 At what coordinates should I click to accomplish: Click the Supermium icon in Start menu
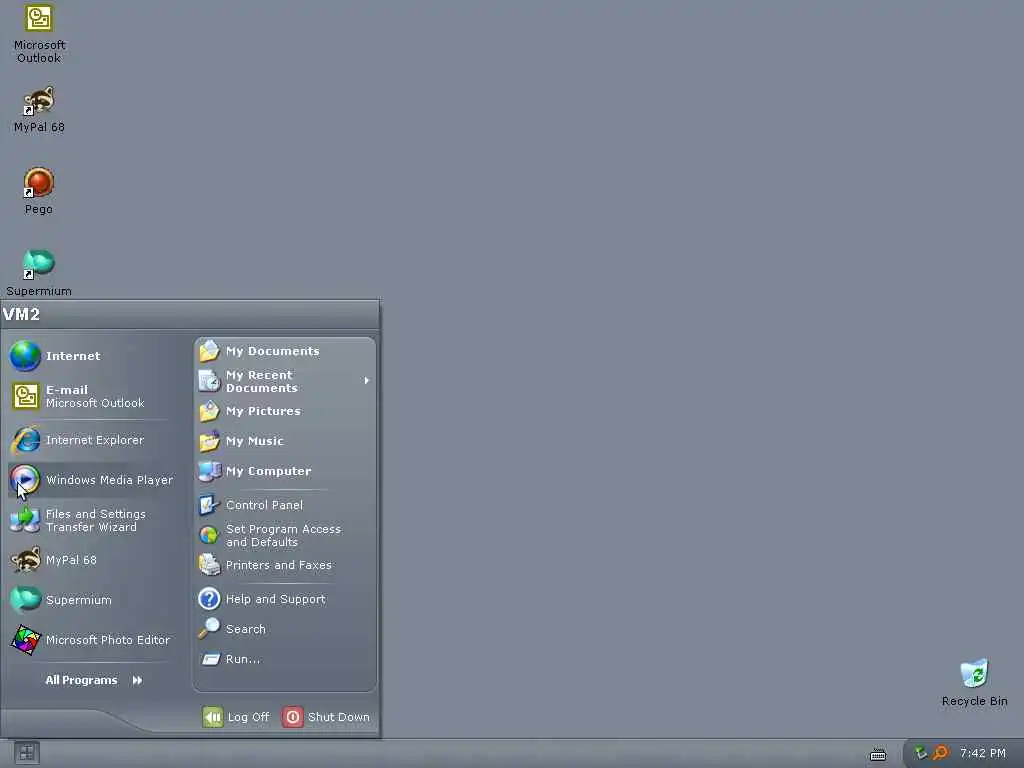tap(25, 600)
